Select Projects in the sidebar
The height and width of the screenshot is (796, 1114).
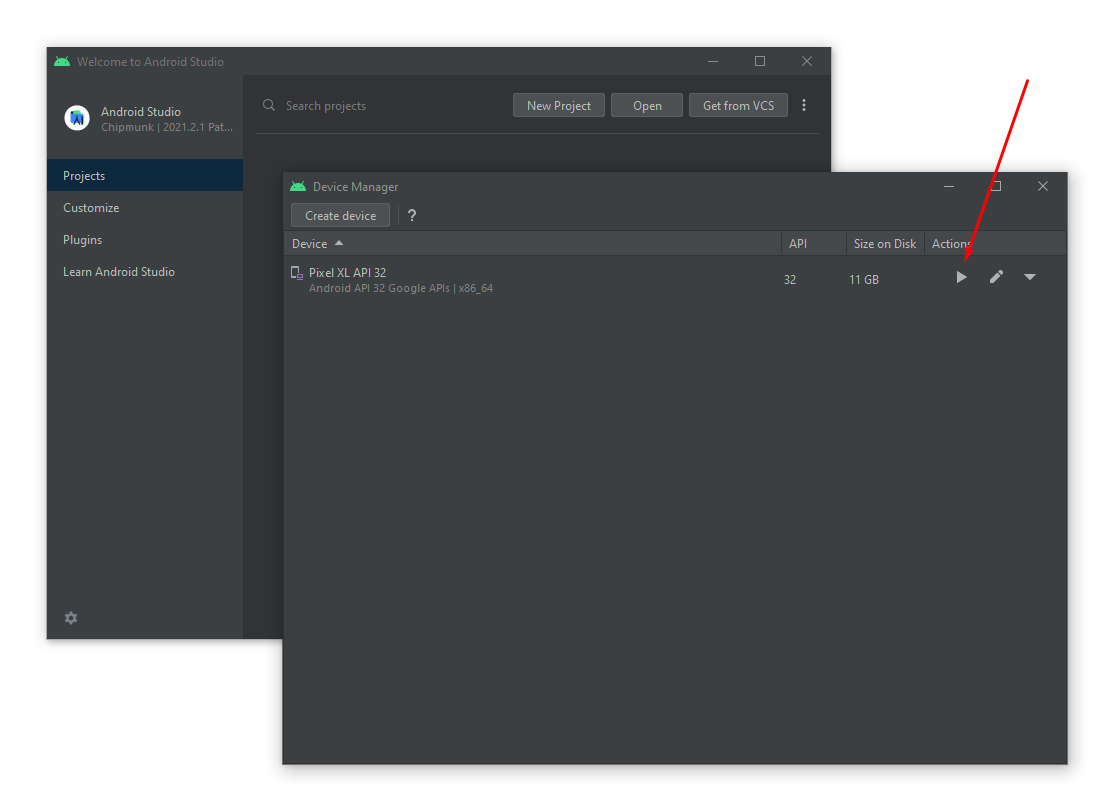(145, 176)
